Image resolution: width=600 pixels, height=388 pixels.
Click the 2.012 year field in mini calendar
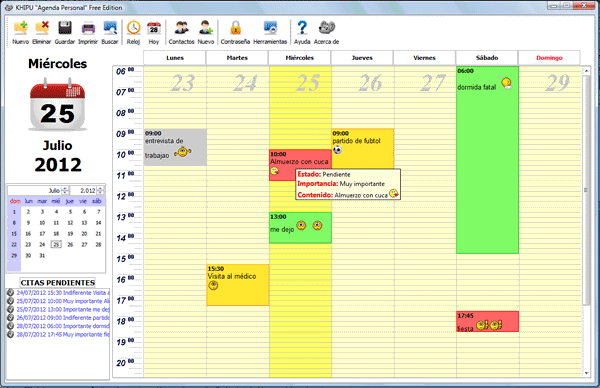coord(83,190)
